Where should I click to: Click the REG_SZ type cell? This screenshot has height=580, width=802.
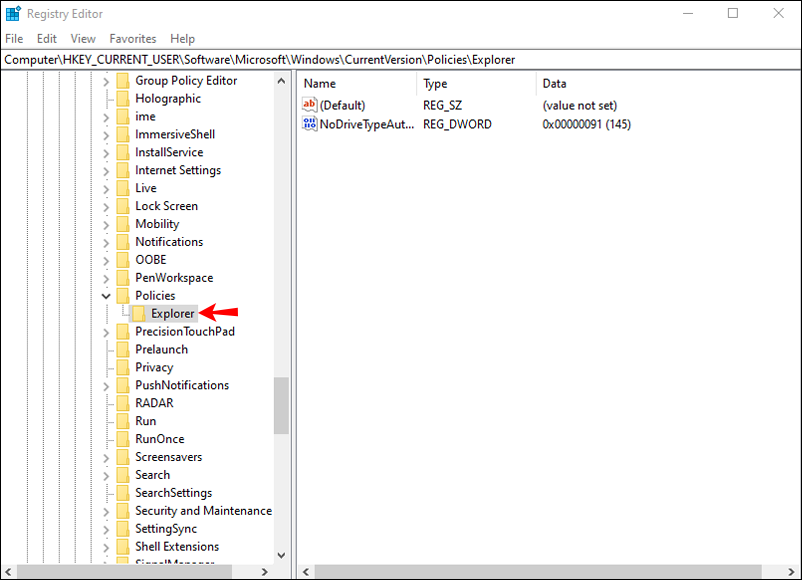click(442, 105)
